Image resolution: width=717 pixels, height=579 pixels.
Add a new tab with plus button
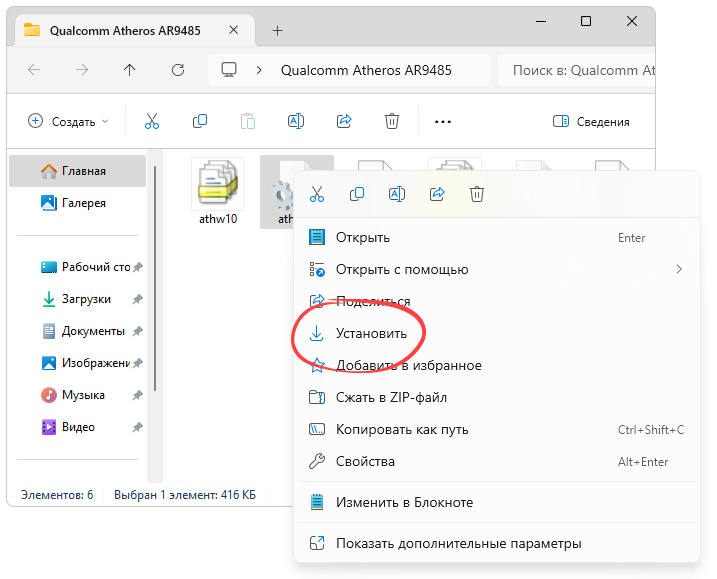[x=277, y=31]
